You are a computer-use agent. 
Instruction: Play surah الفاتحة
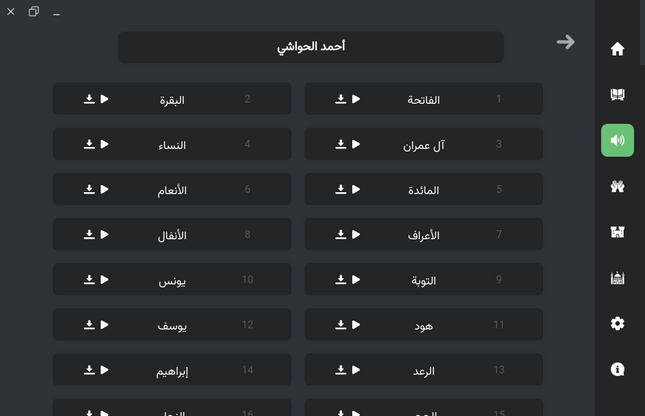(356, 99)
